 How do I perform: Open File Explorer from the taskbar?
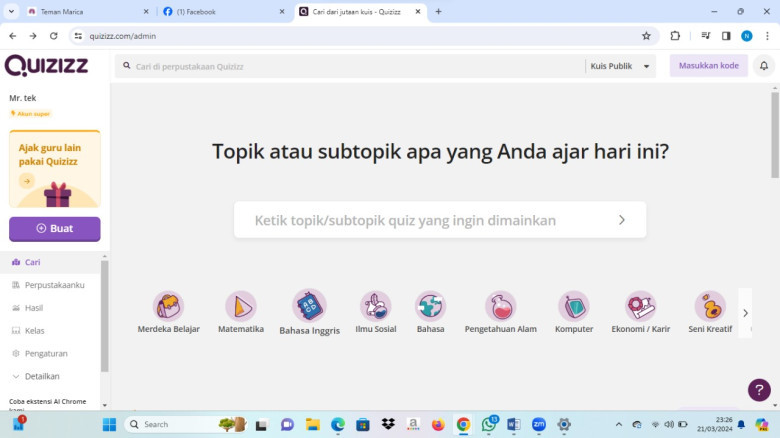[312, 424]
